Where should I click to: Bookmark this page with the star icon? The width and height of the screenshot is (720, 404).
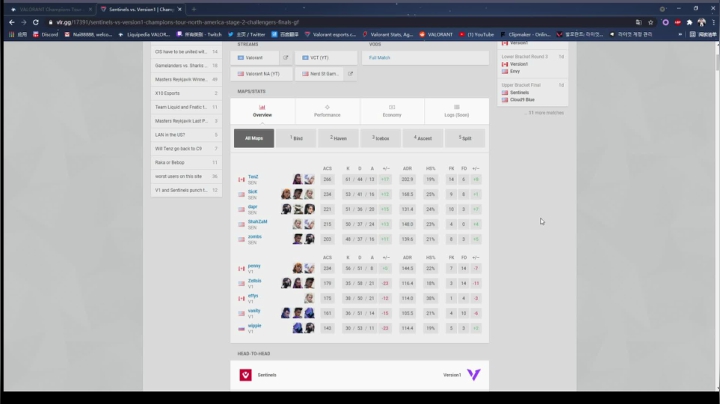click(650, 22)
